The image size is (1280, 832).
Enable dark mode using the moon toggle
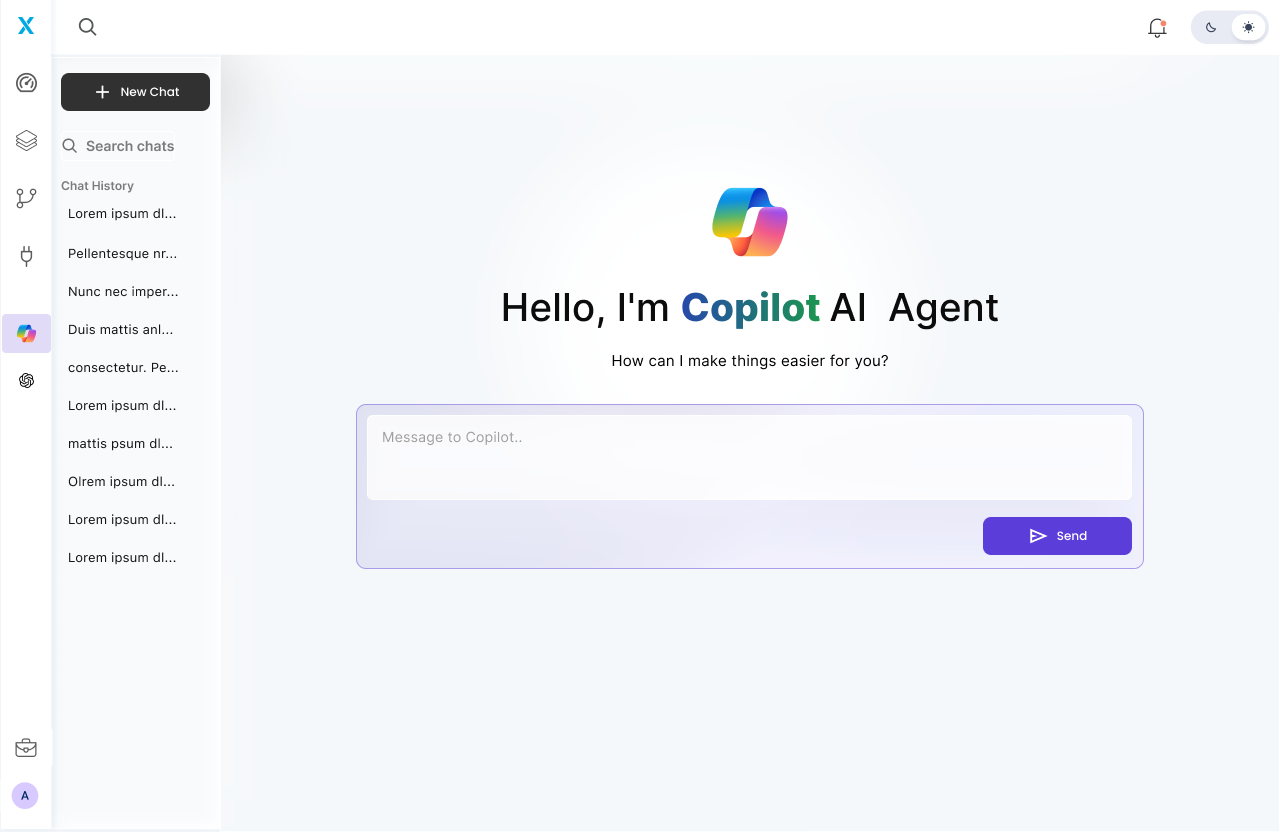1211,27
